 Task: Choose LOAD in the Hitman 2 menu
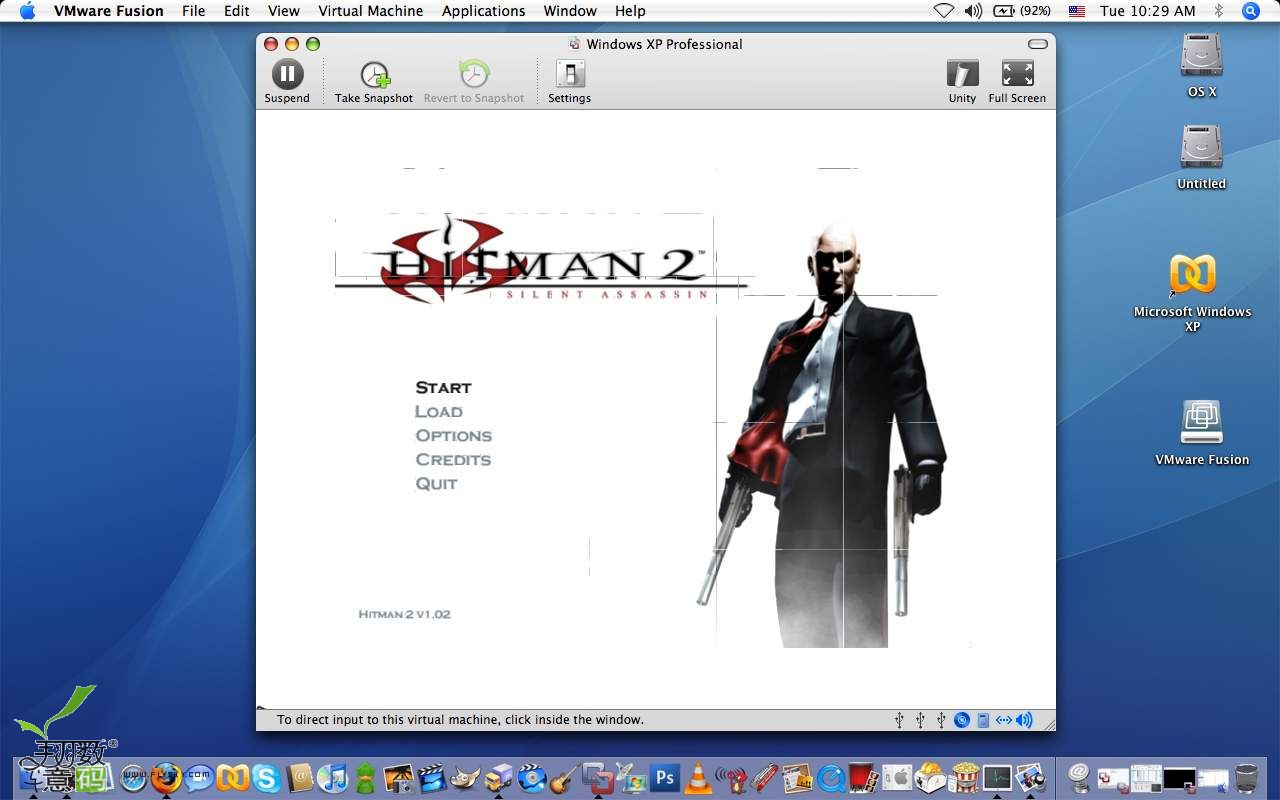pos(439,411)
